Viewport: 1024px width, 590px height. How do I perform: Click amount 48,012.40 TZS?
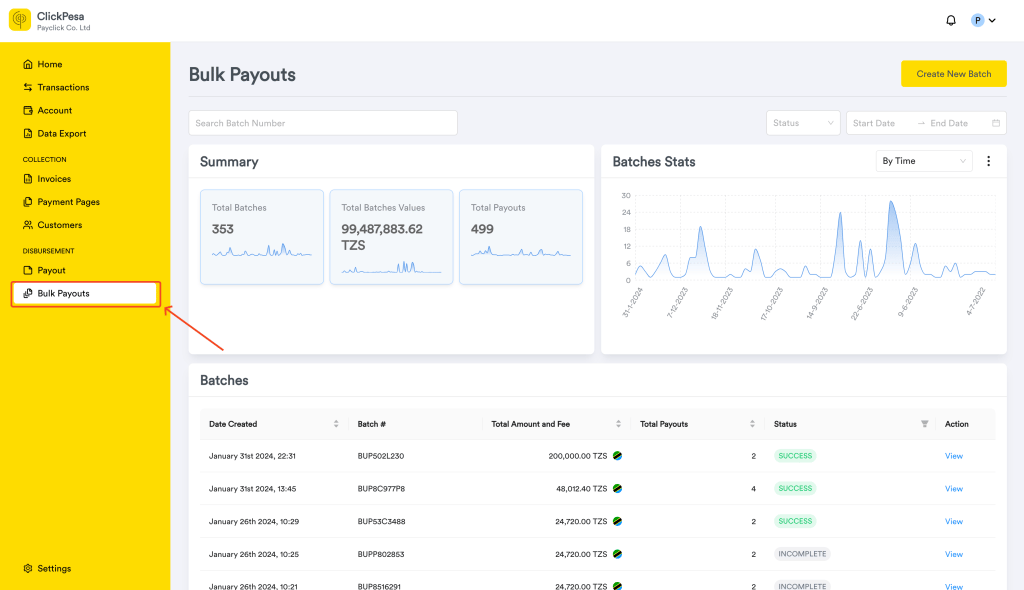tap(581, 489)
